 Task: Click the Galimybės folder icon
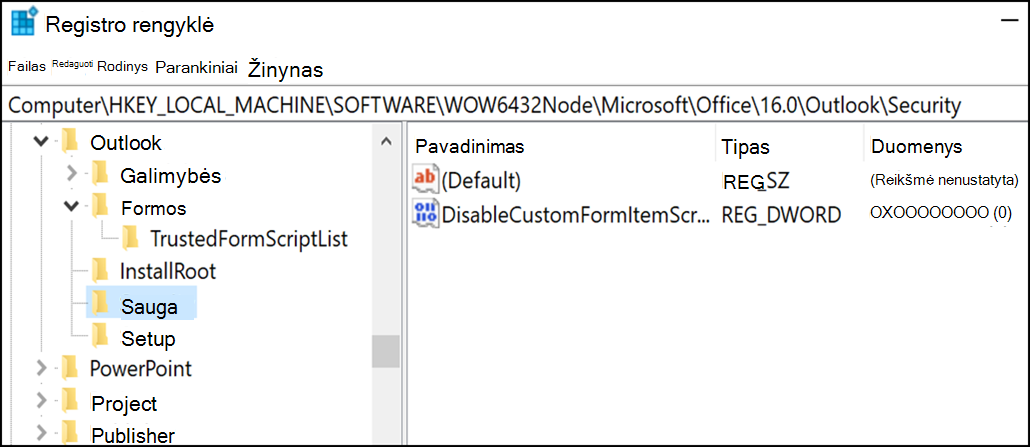coord(99,174)
